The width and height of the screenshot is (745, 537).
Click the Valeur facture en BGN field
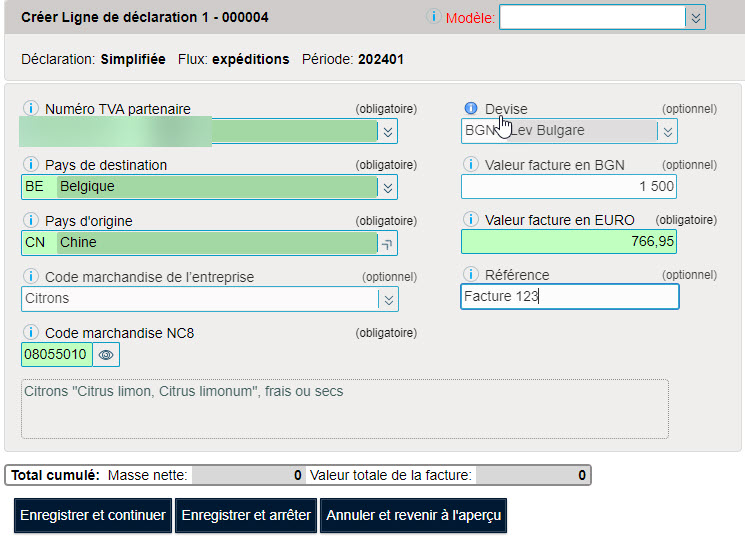click(x=569, y=187)
